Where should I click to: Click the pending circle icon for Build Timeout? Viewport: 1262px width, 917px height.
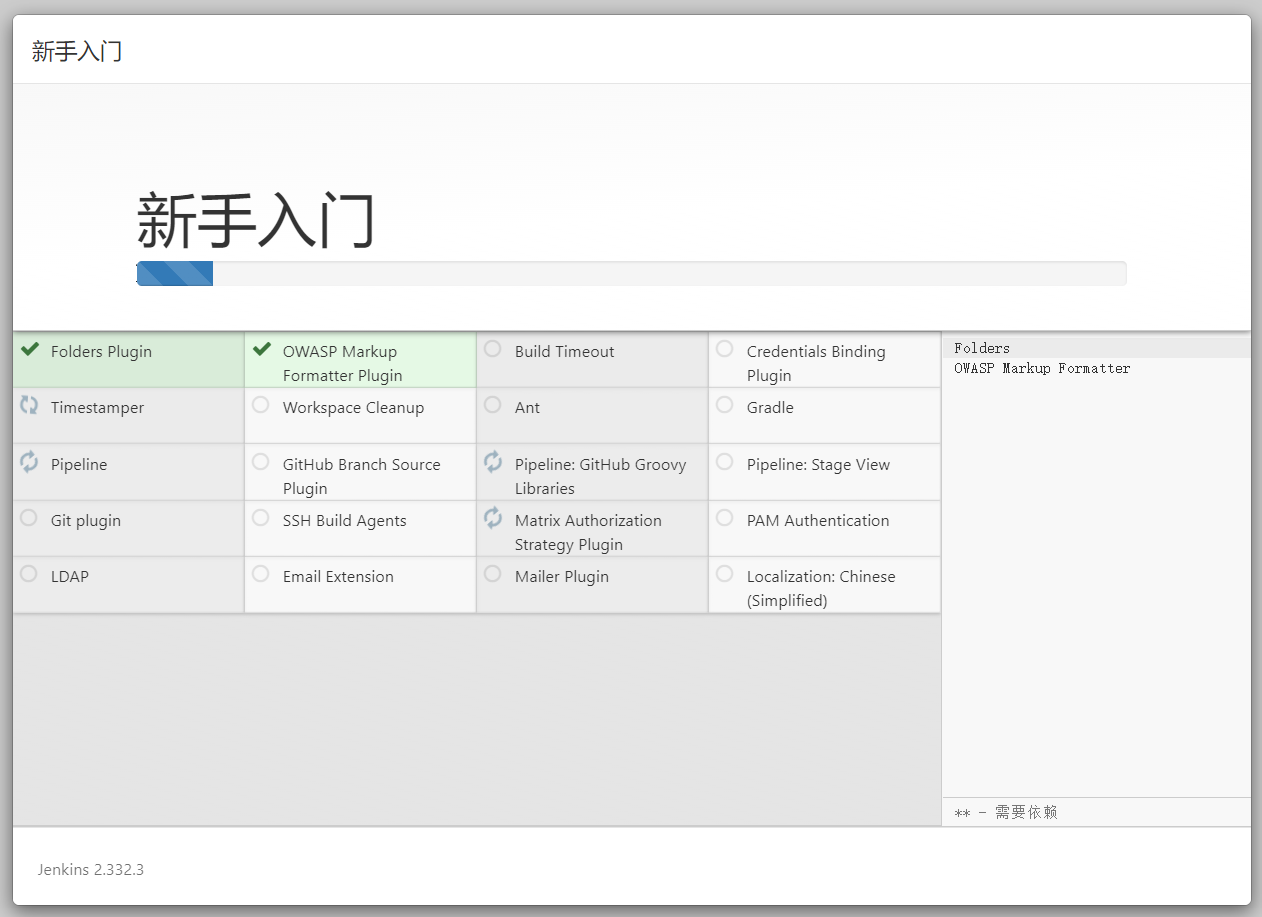click(493, 349)
